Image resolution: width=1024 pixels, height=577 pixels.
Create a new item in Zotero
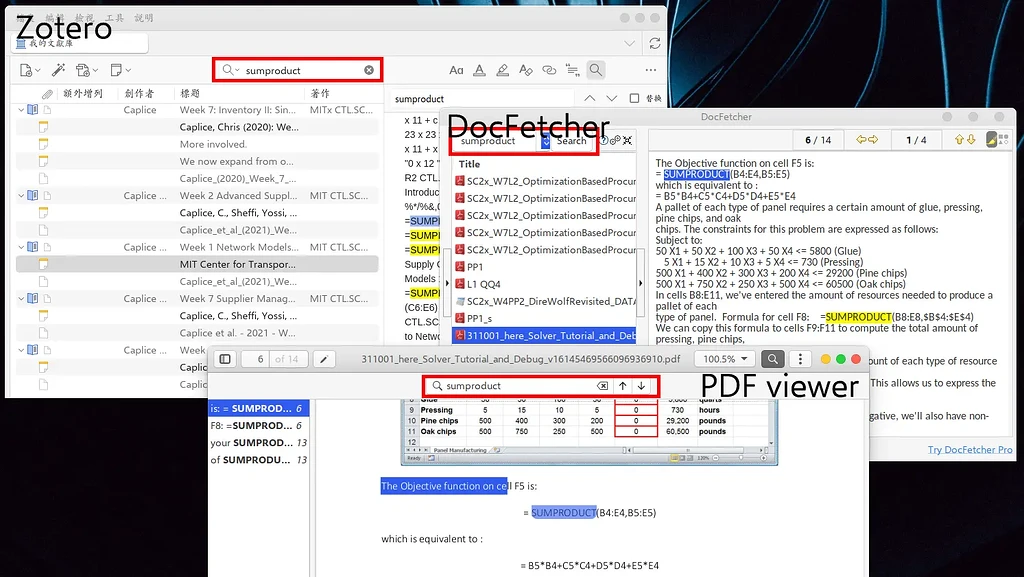[x=25, y=69]
